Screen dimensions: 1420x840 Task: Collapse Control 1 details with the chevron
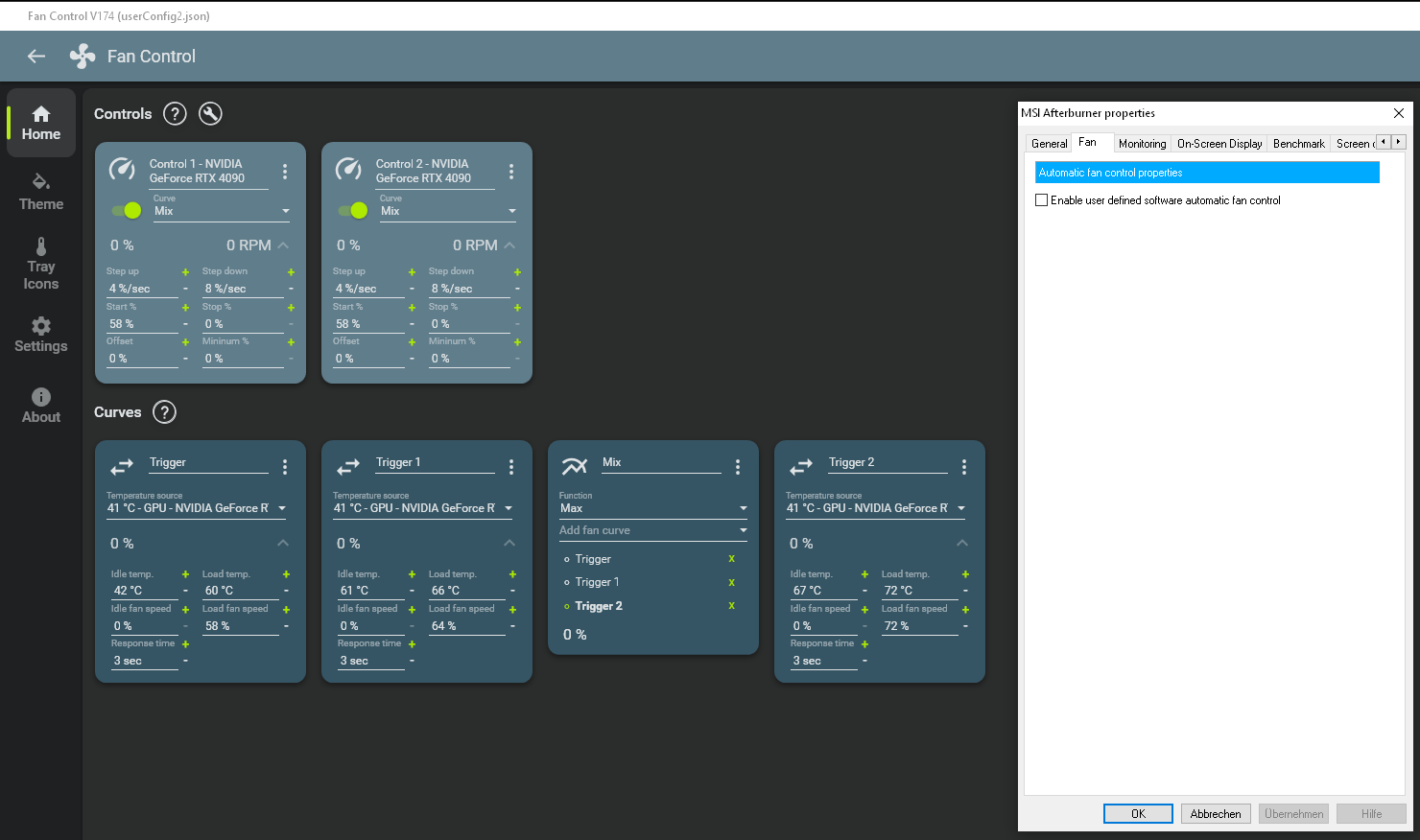[x=283, y=245]
